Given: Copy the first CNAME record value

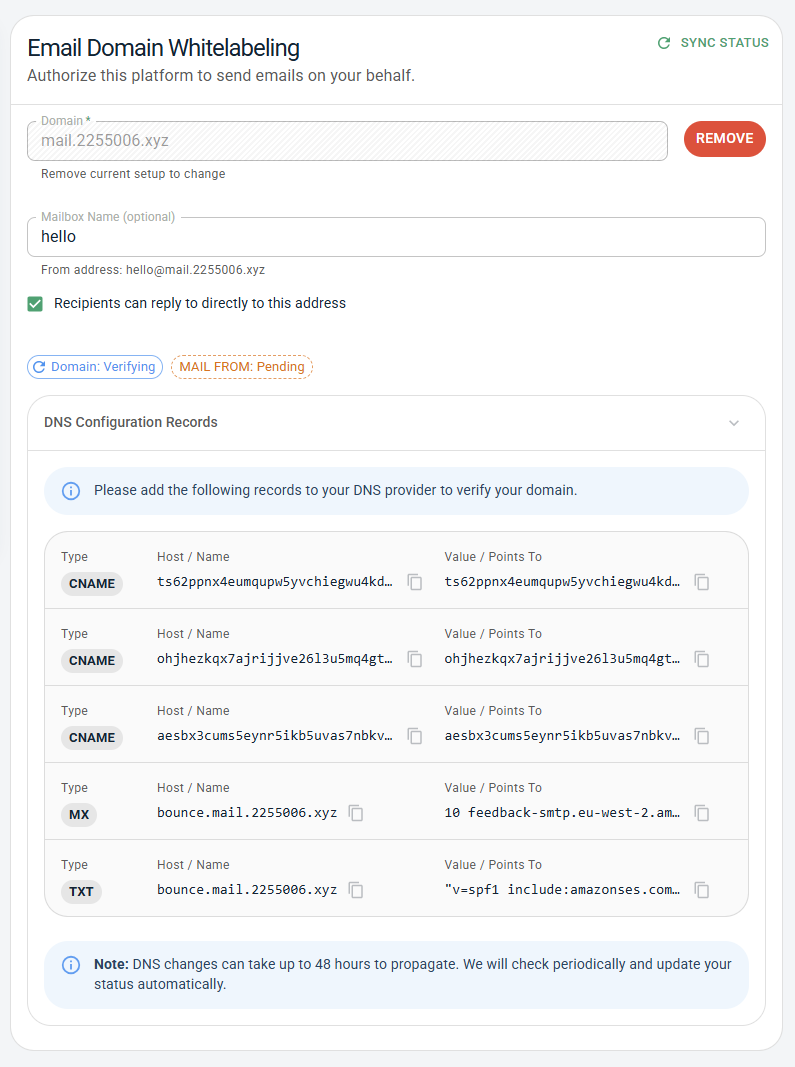Looking at the screenshot, I should (702, 582).
